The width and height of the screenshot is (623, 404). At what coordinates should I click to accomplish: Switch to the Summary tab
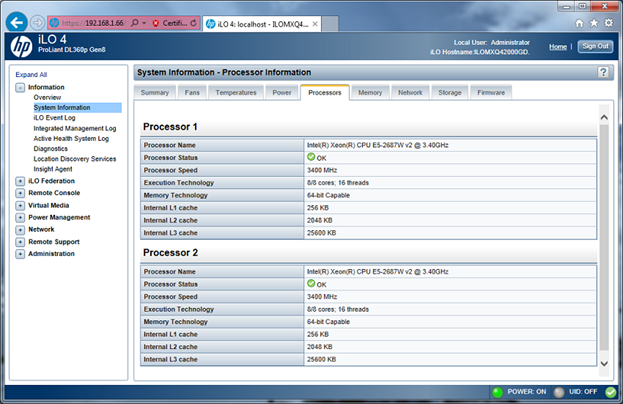155,93
